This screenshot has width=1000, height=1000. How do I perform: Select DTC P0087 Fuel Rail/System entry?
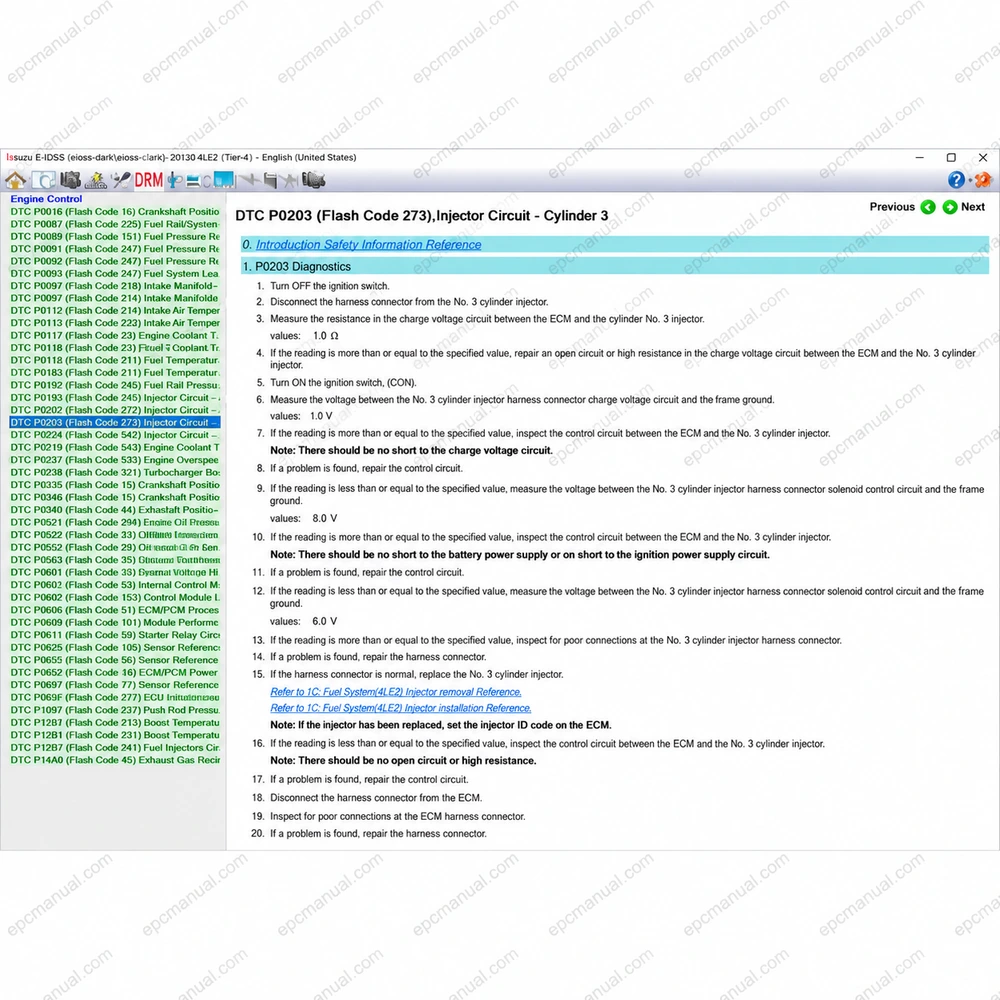coord(115,224)
